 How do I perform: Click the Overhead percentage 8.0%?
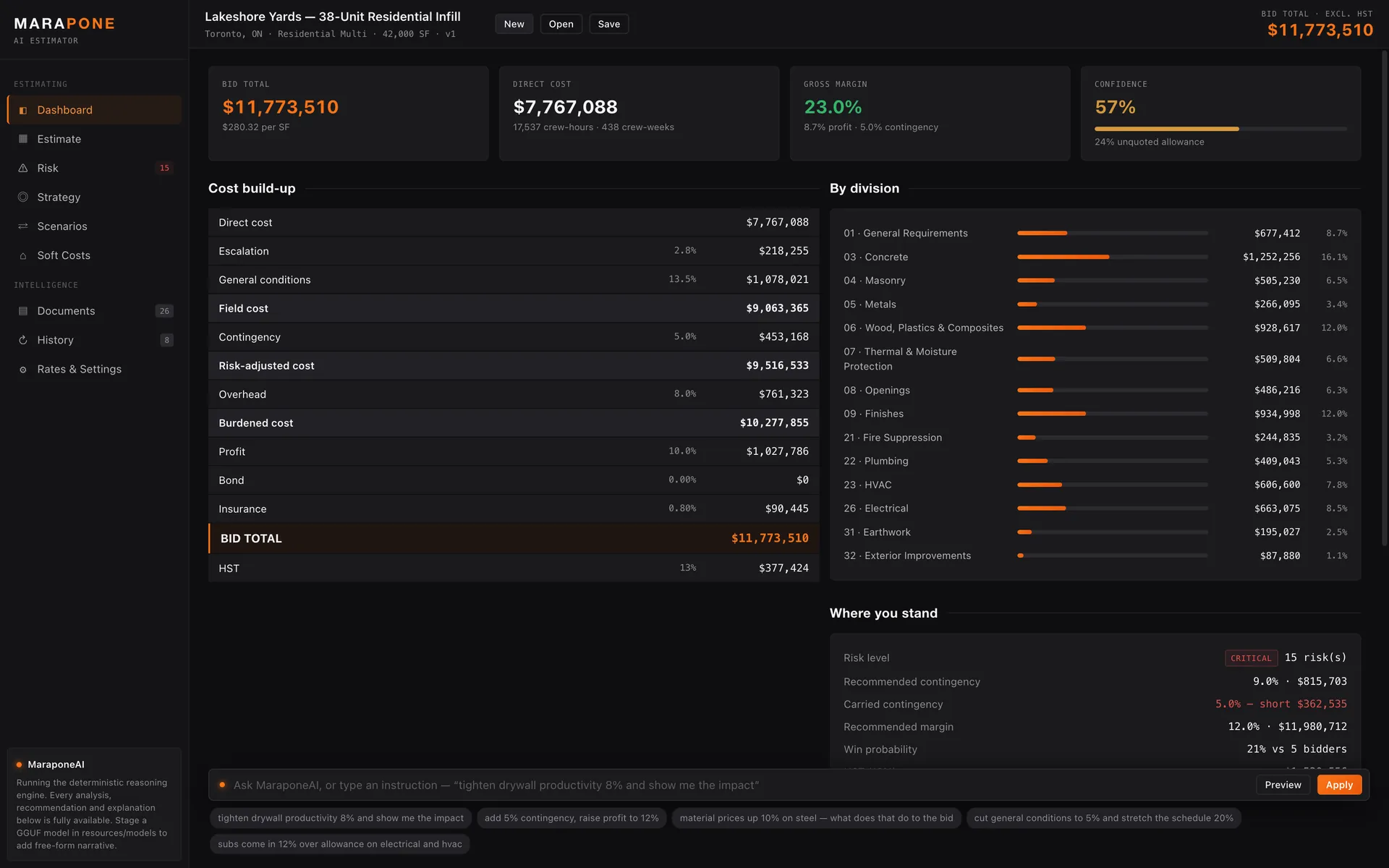coord(685,393)
